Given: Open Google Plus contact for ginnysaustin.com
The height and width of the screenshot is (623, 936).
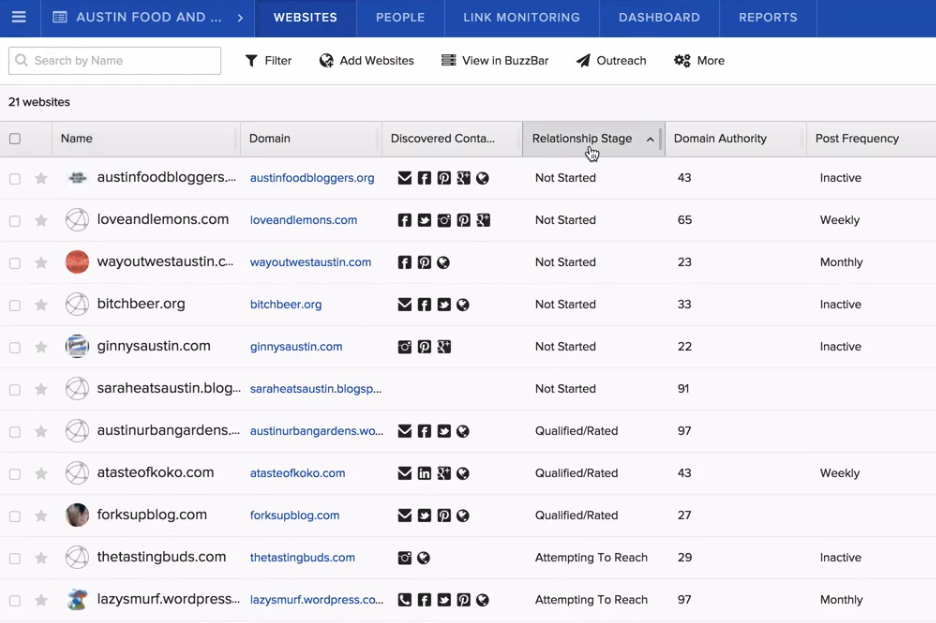Looking at the screenshot, I should tap(444, 347).
